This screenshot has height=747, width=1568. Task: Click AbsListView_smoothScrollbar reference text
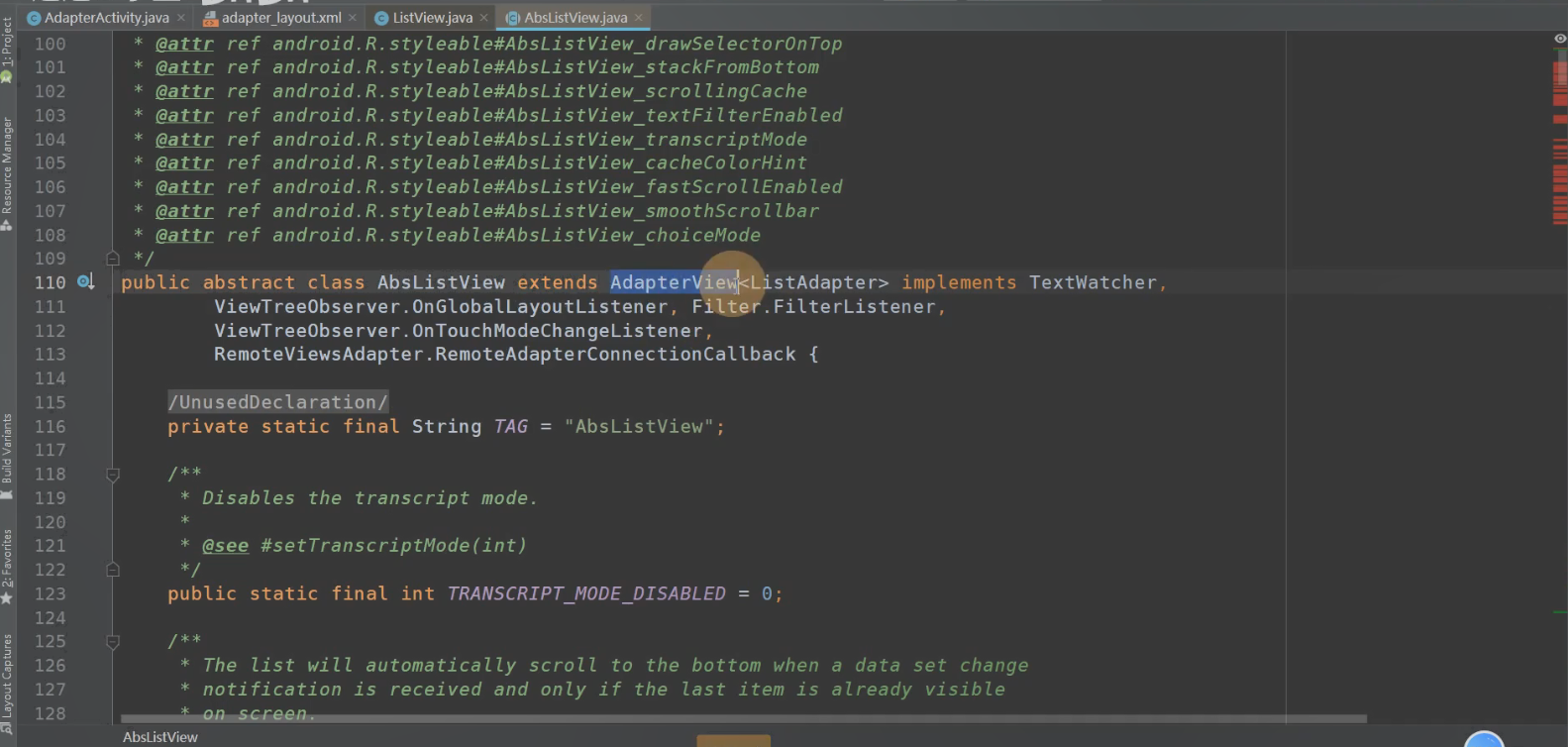662,211
